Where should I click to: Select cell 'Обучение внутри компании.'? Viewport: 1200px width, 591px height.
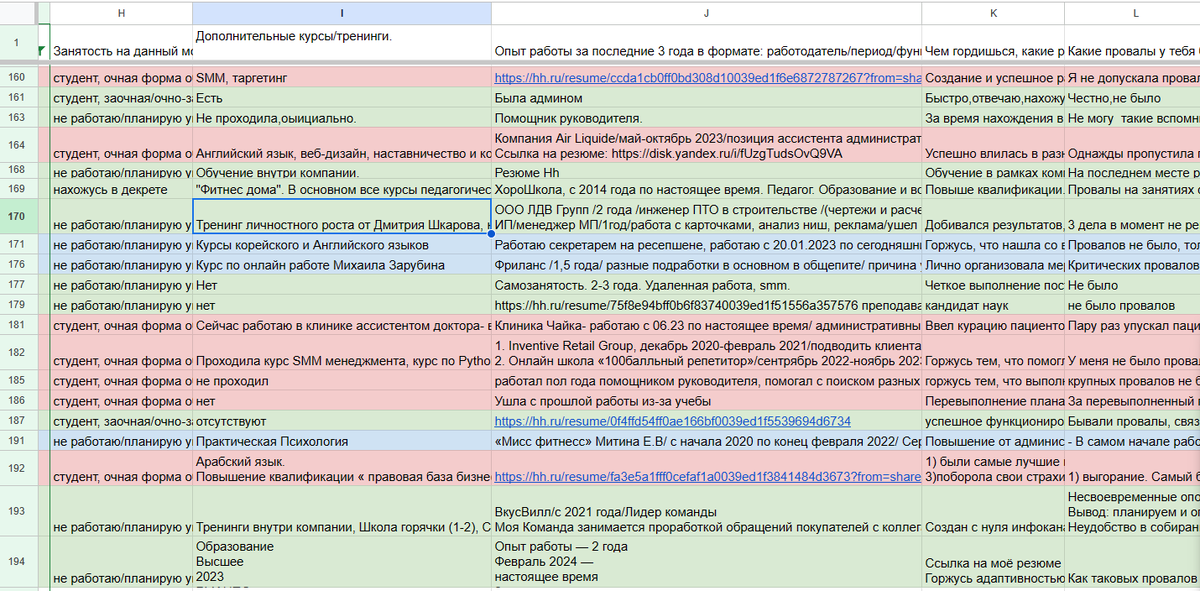tap(341, 172)
